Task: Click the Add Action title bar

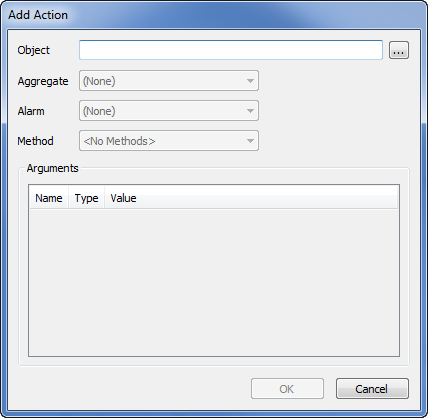Action: 214,15
